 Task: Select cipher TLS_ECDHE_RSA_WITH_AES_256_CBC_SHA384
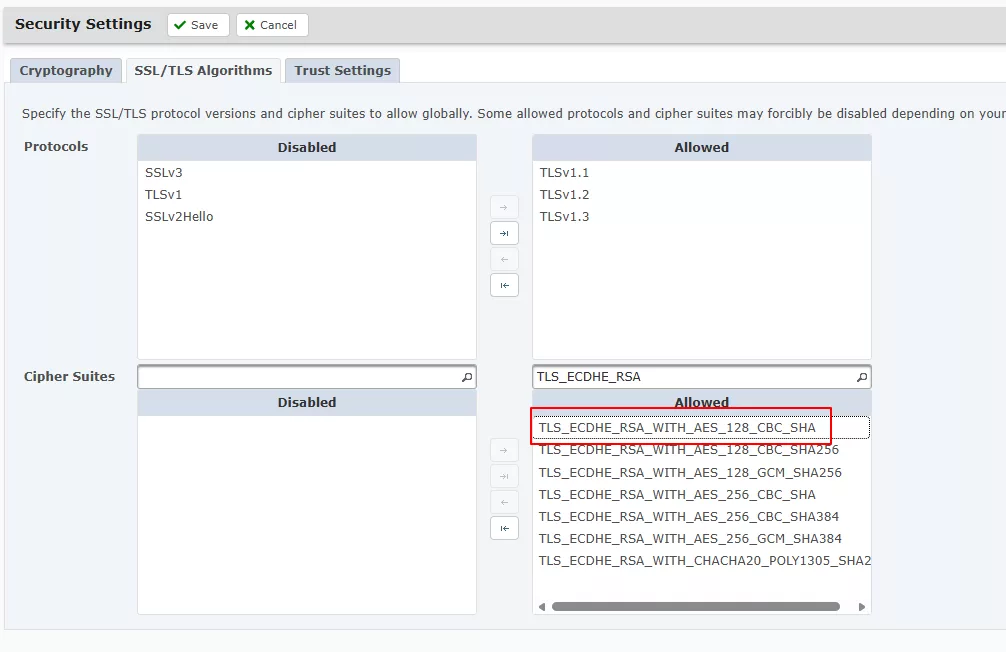(701, 517)
